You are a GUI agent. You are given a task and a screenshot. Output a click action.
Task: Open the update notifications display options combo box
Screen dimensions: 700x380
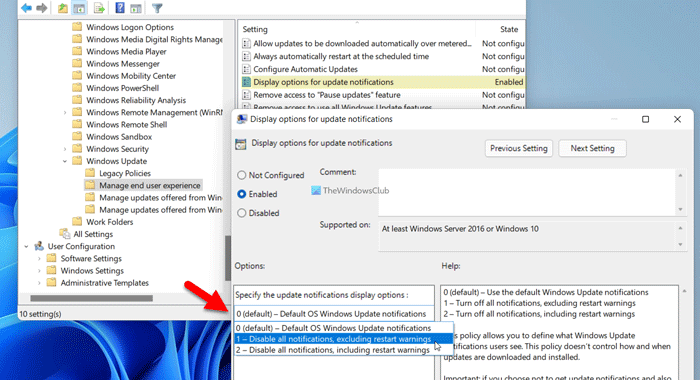click(x=333, y=314)
